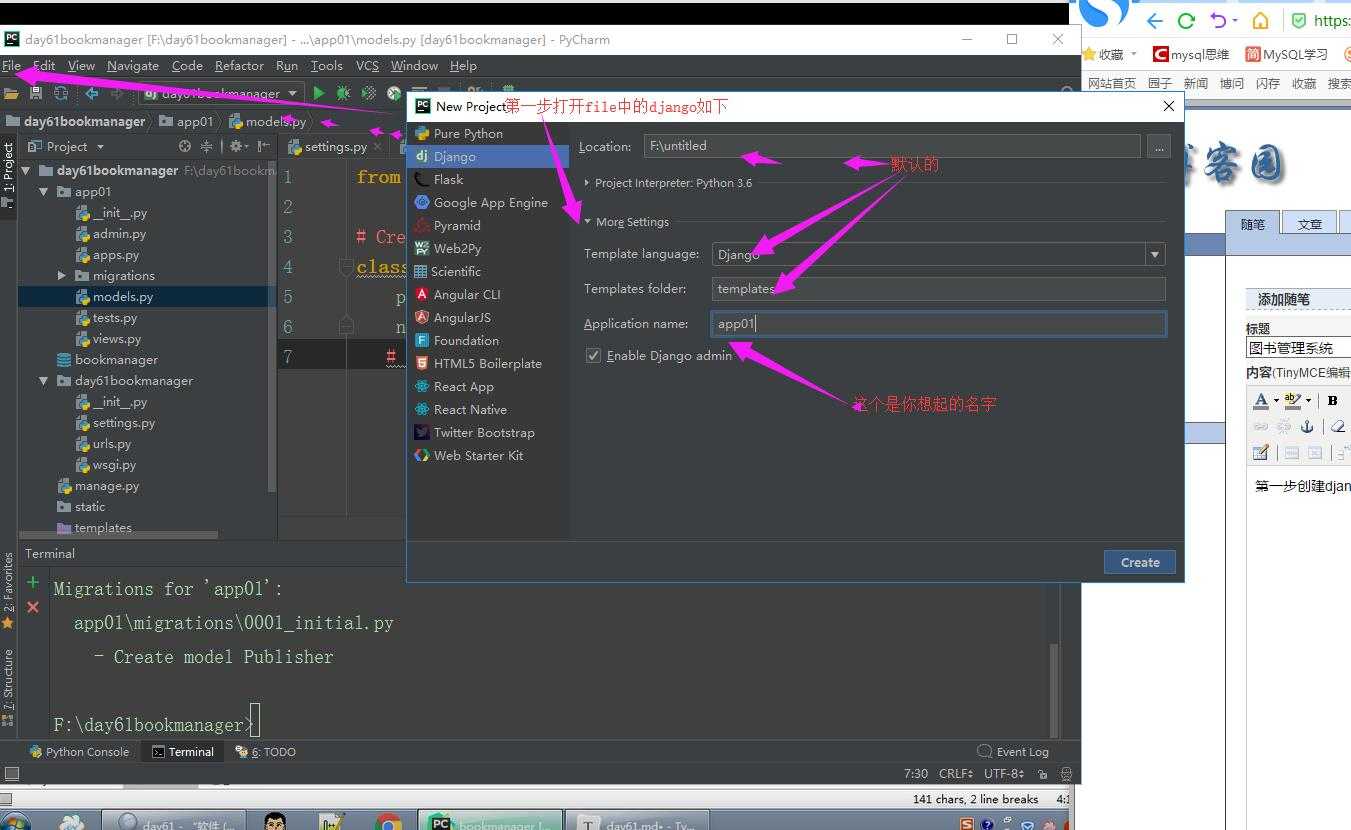
Task: Click the Open folder toolbar icon in PyCharm
Action: point(11,93)
